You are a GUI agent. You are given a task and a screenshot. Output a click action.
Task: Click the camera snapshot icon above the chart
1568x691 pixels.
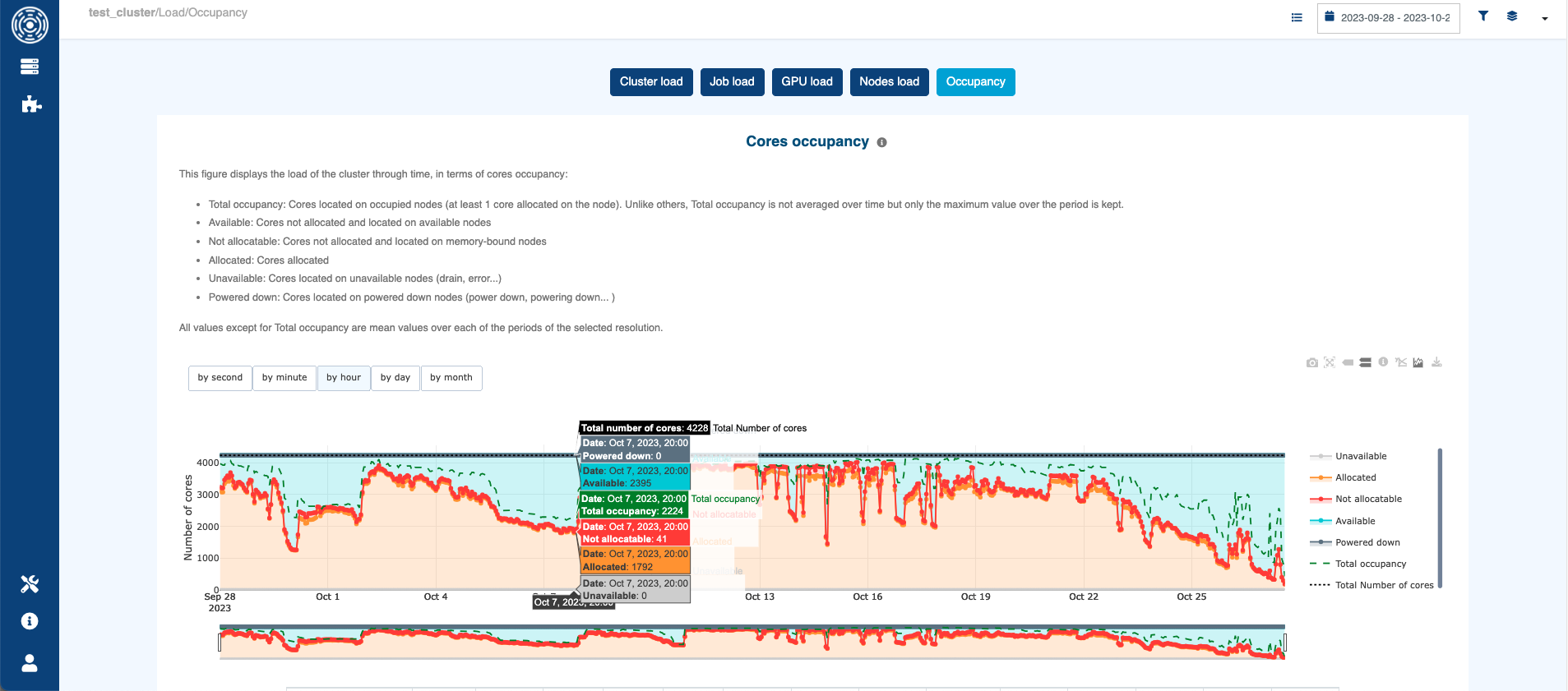coord(1311,362)
